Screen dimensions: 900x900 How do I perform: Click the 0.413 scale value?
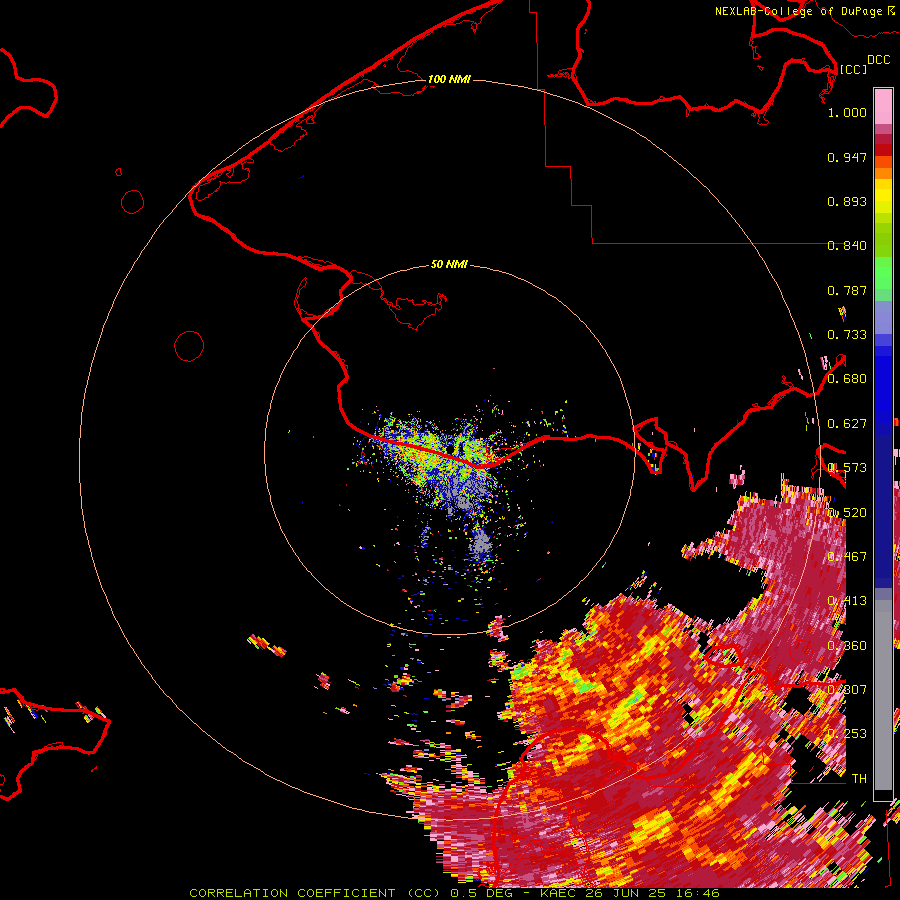click(847, 600)
